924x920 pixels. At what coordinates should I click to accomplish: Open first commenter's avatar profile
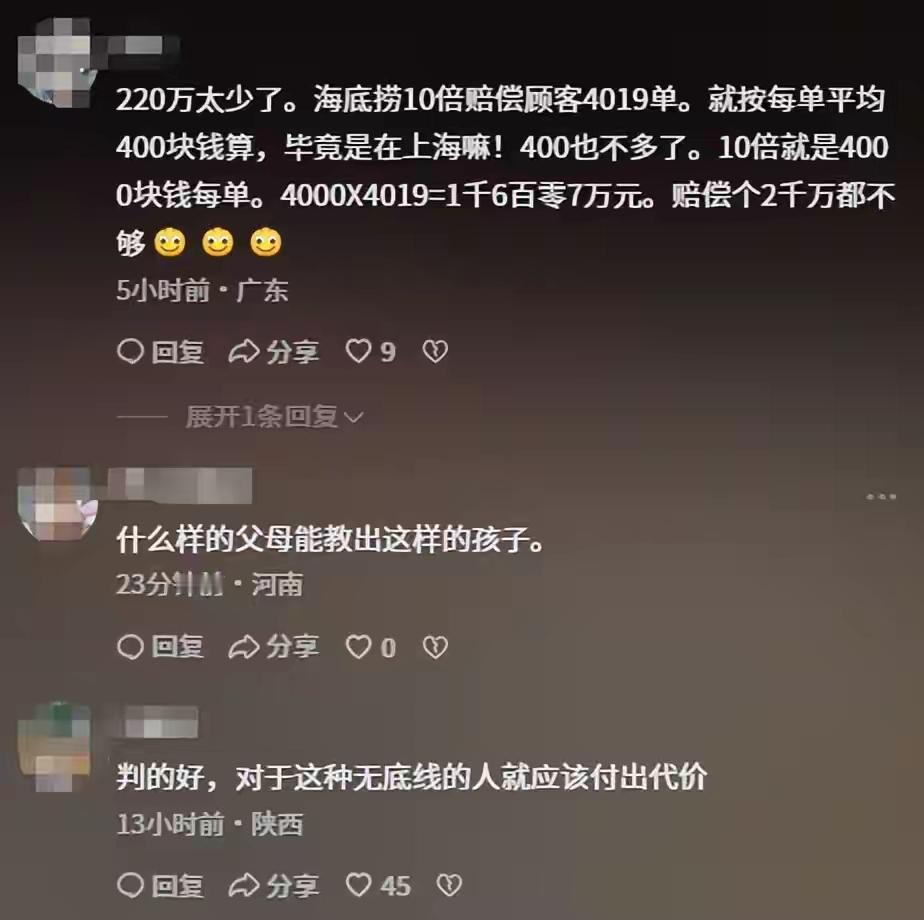pos(57,62)
